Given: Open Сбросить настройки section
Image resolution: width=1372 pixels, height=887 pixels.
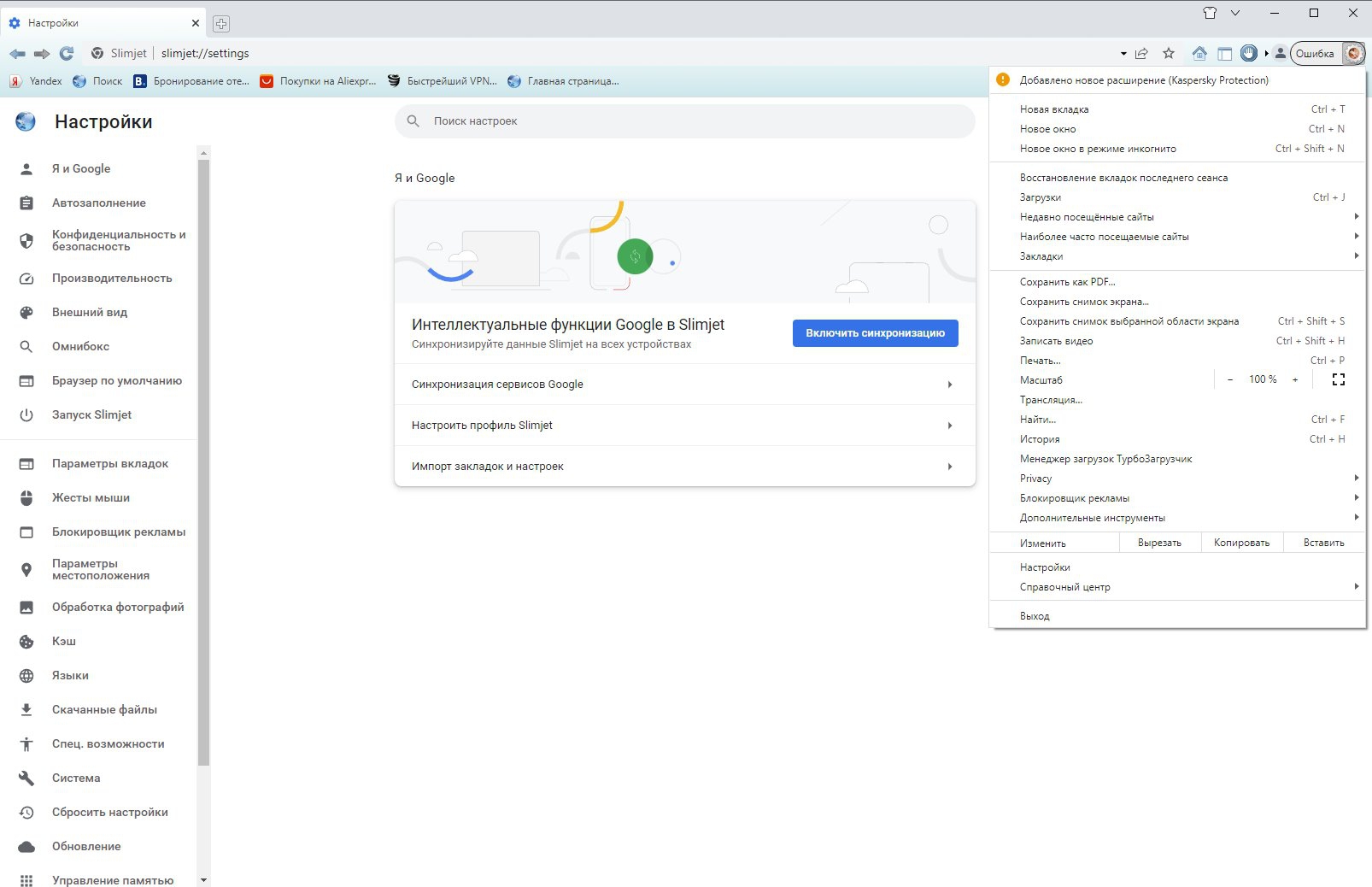Looking at the screenshot, I should 98,812.
